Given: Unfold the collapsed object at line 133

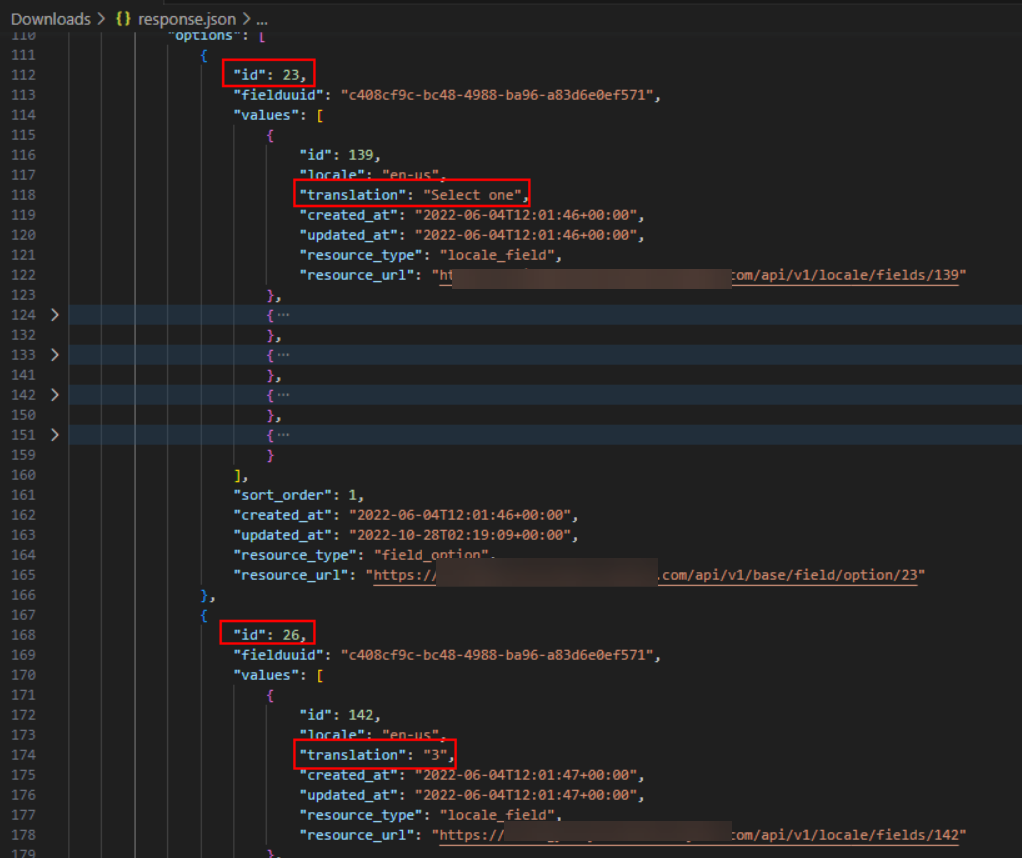Looking at the screenshot, I should [54, 355].
